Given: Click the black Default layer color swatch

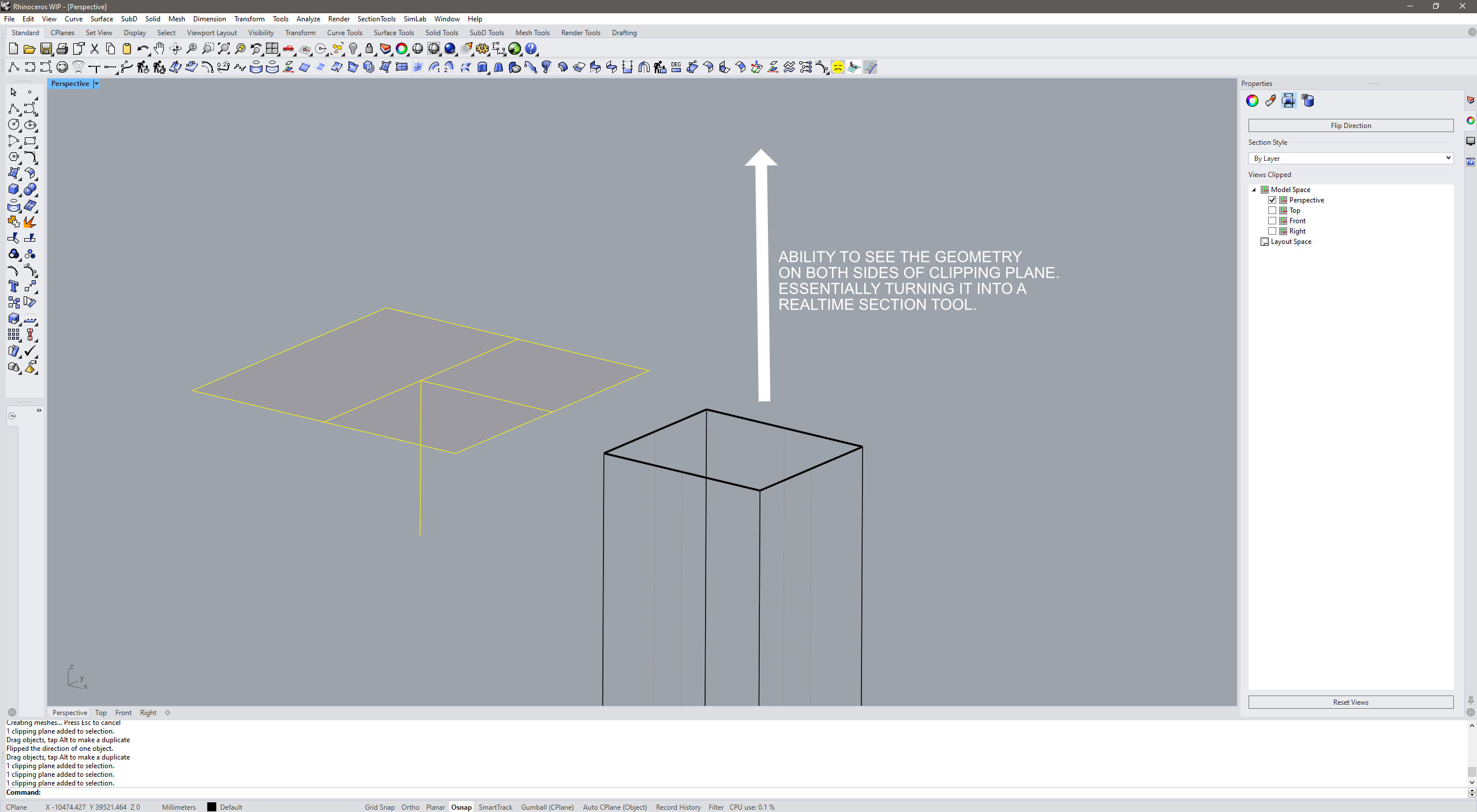Looking at the screenshot, I should pos(212,807).
